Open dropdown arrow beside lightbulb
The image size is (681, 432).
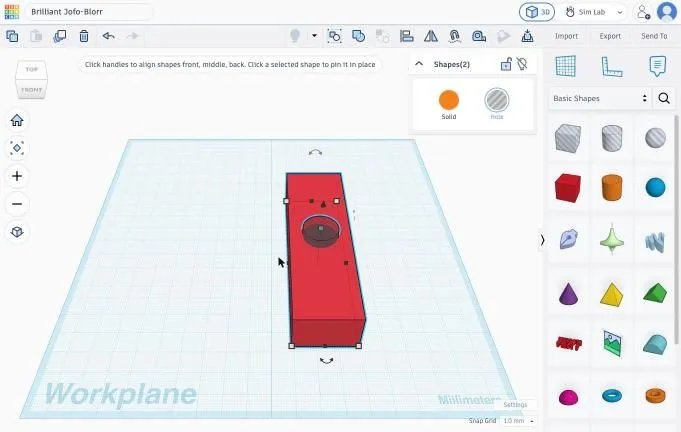pos(314,36)
